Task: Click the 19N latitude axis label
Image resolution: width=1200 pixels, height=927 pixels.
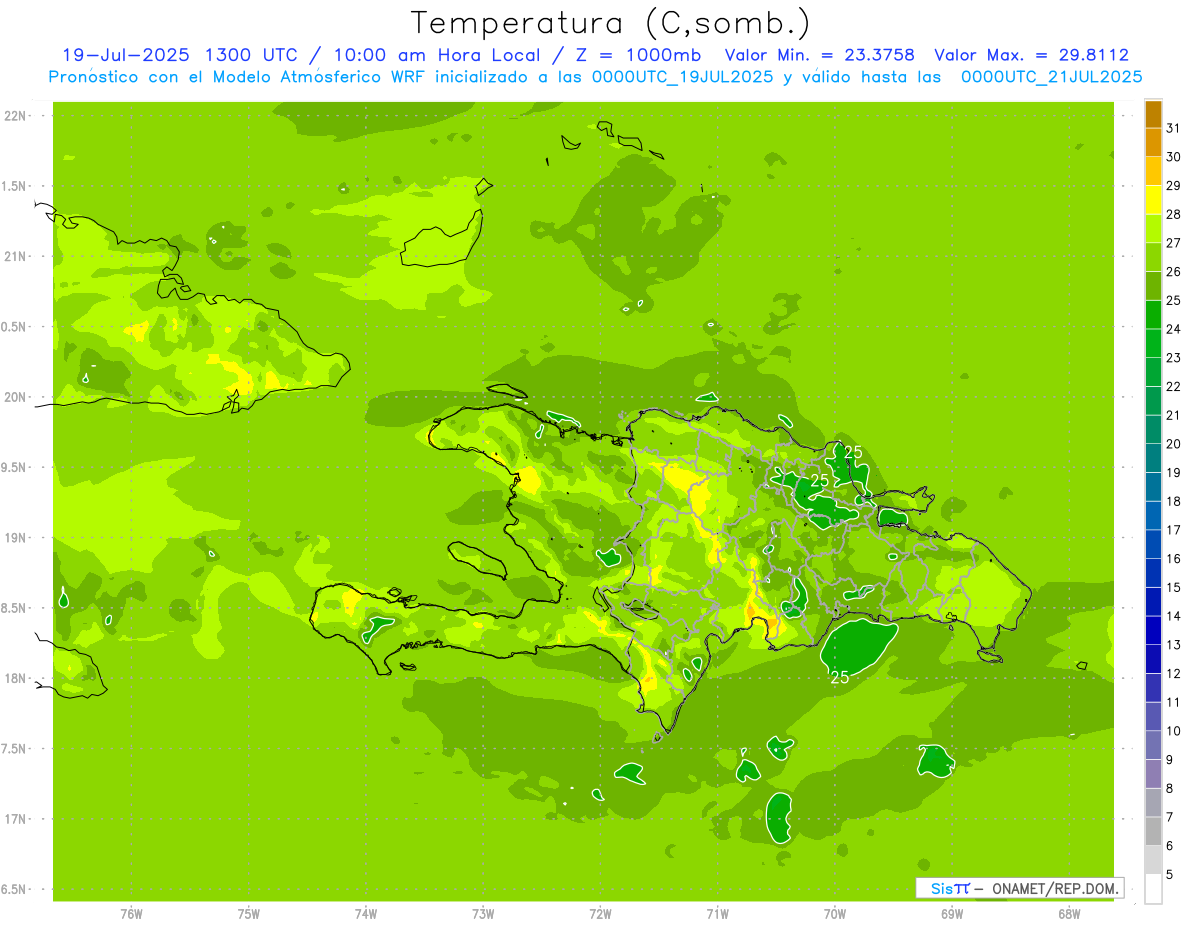Action: coord(16,538)
